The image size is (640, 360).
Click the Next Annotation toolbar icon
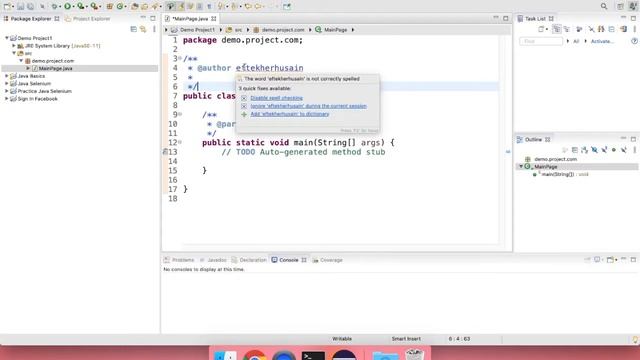pos(220,6)
